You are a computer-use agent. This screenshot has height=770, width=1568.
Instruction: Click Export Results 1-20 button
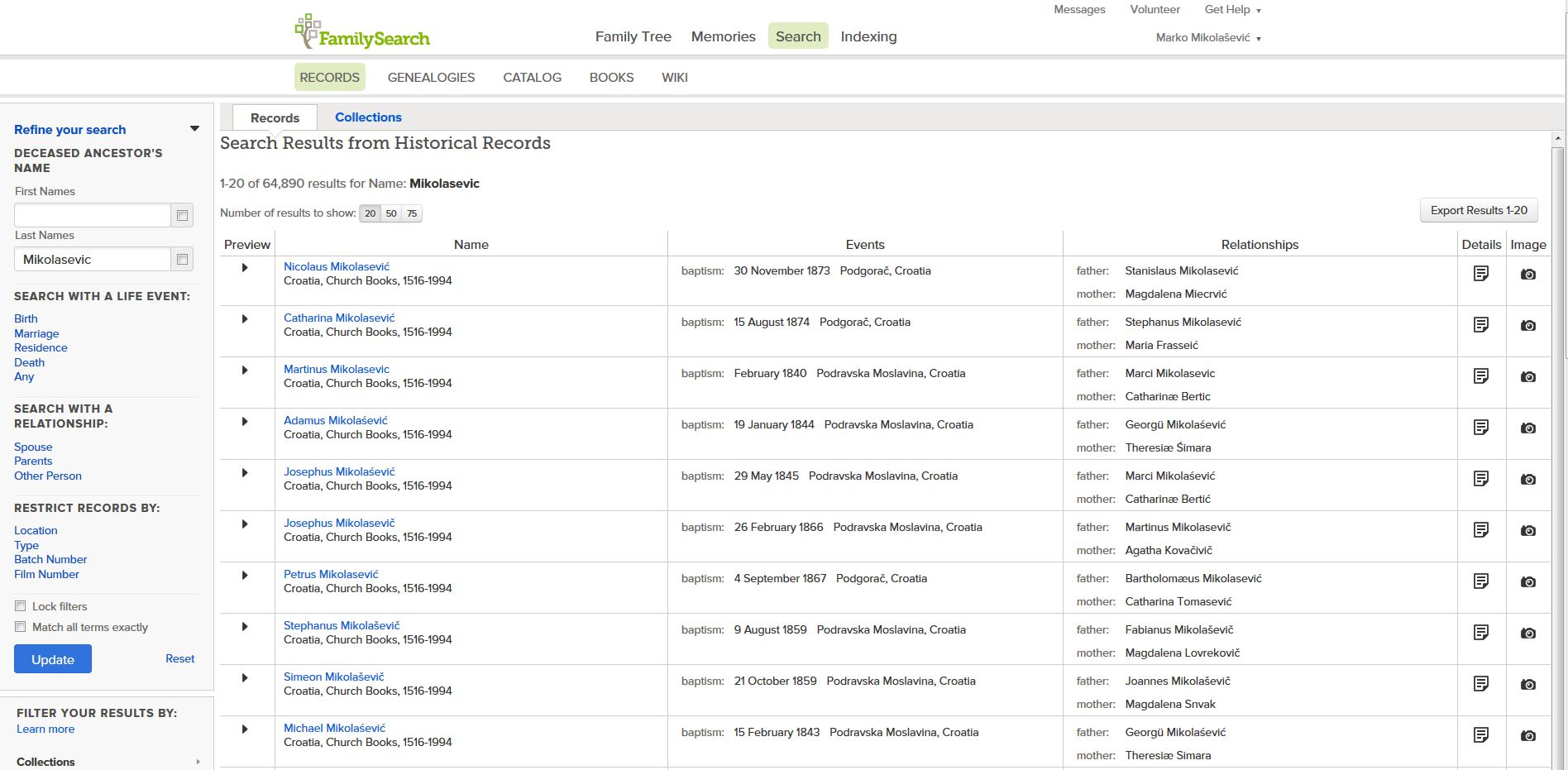point(1478,211)
